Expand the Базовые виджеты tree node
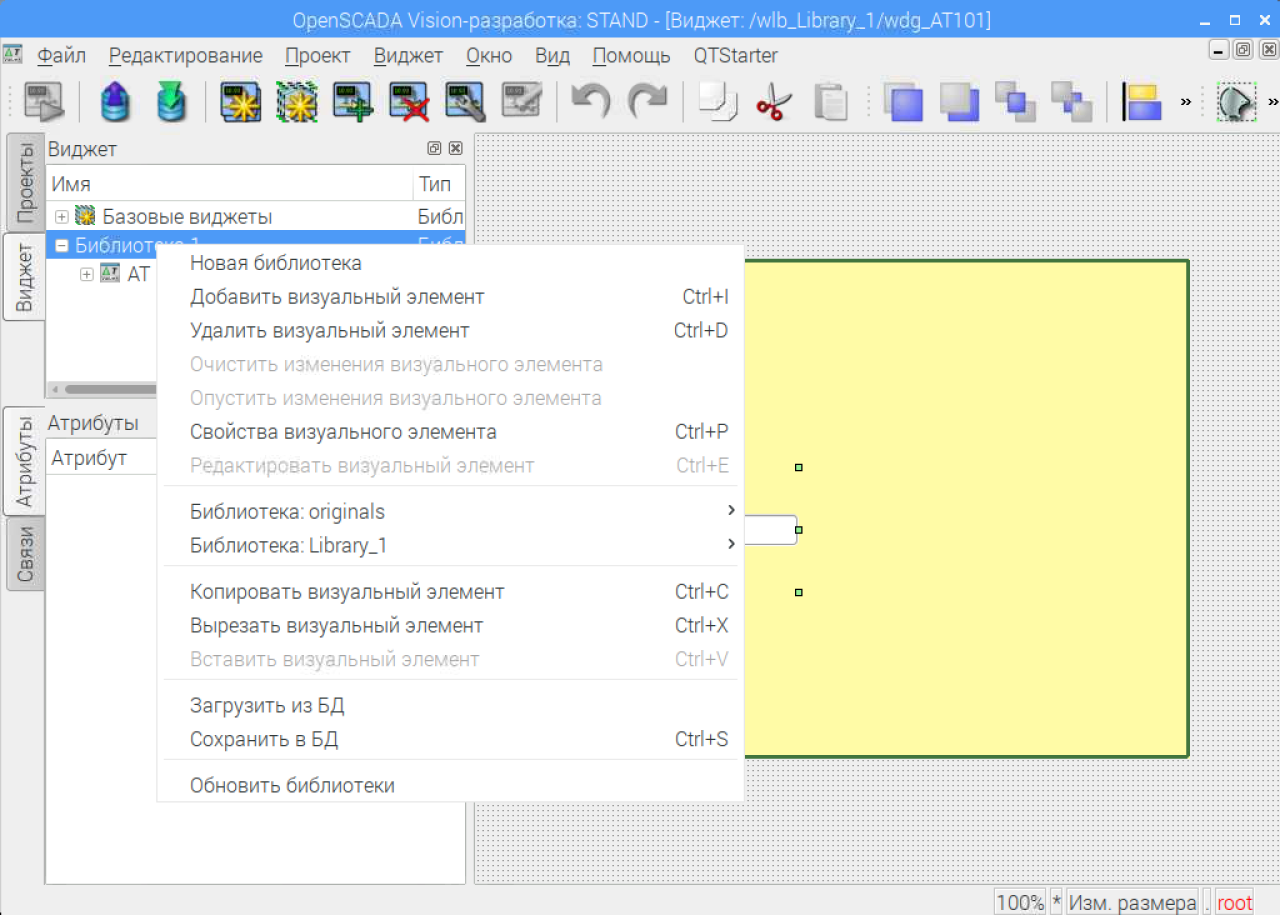Screen dimensions: 1280x915 [x=62, y=217]
